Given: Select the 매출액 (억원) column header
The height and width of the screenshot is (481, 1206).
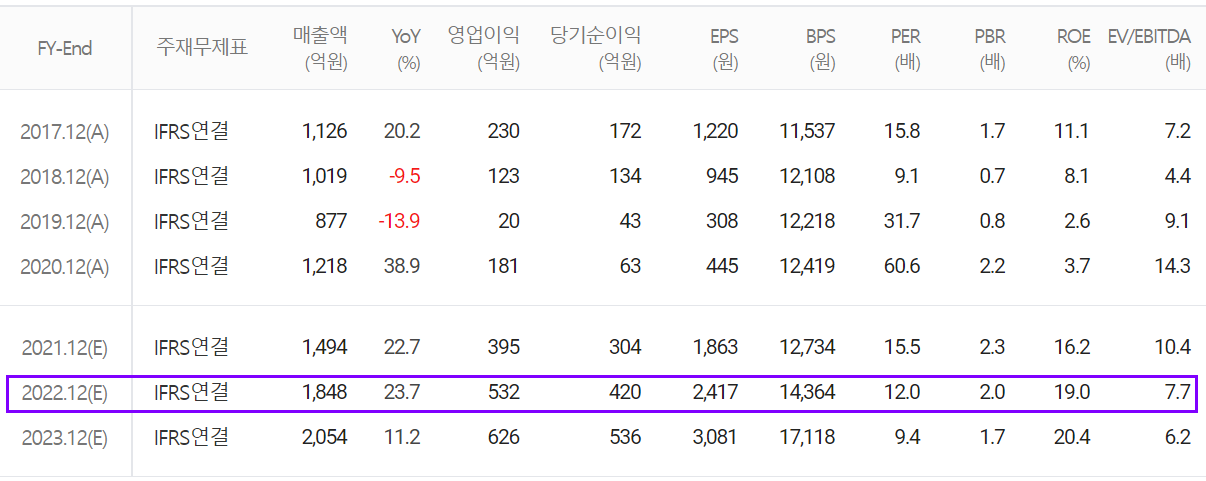Looking at the screenshot, I should pyautogui.click(x=320, y=49).
